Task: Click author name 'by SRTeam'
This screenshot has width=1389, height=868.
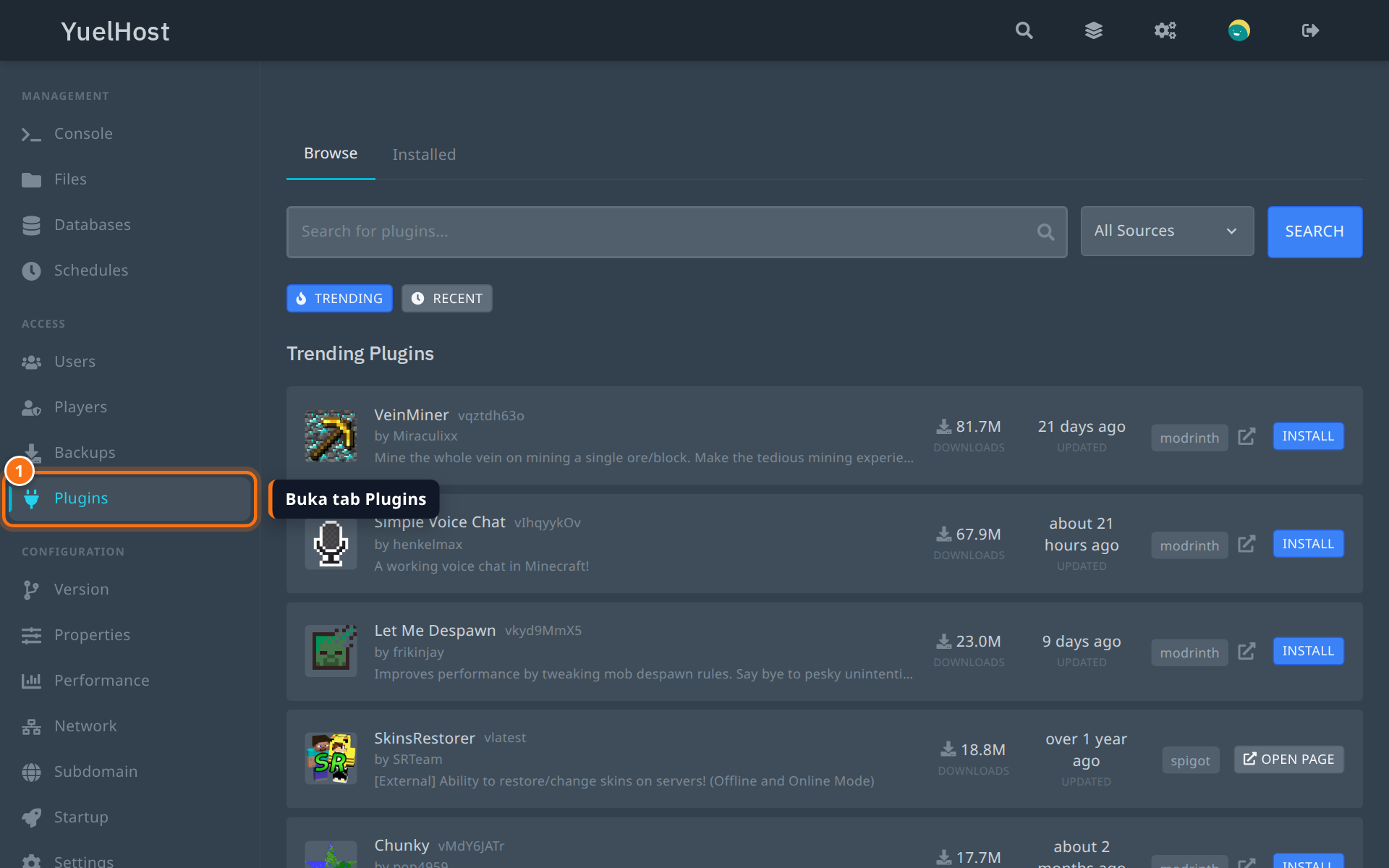Action: tap(408, 759)
